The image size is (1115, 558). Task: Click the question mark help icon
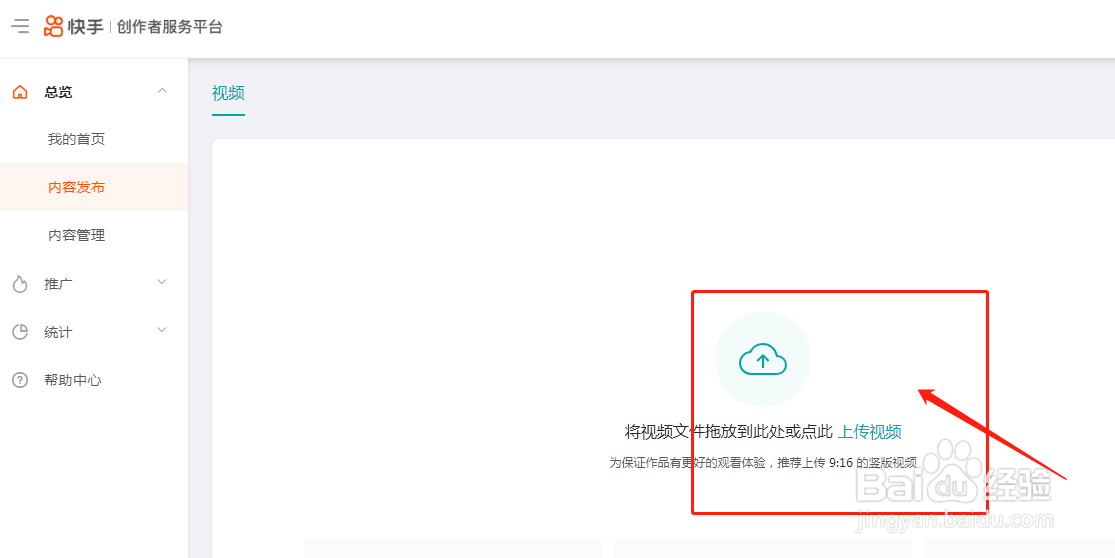(x=20, y=380)
